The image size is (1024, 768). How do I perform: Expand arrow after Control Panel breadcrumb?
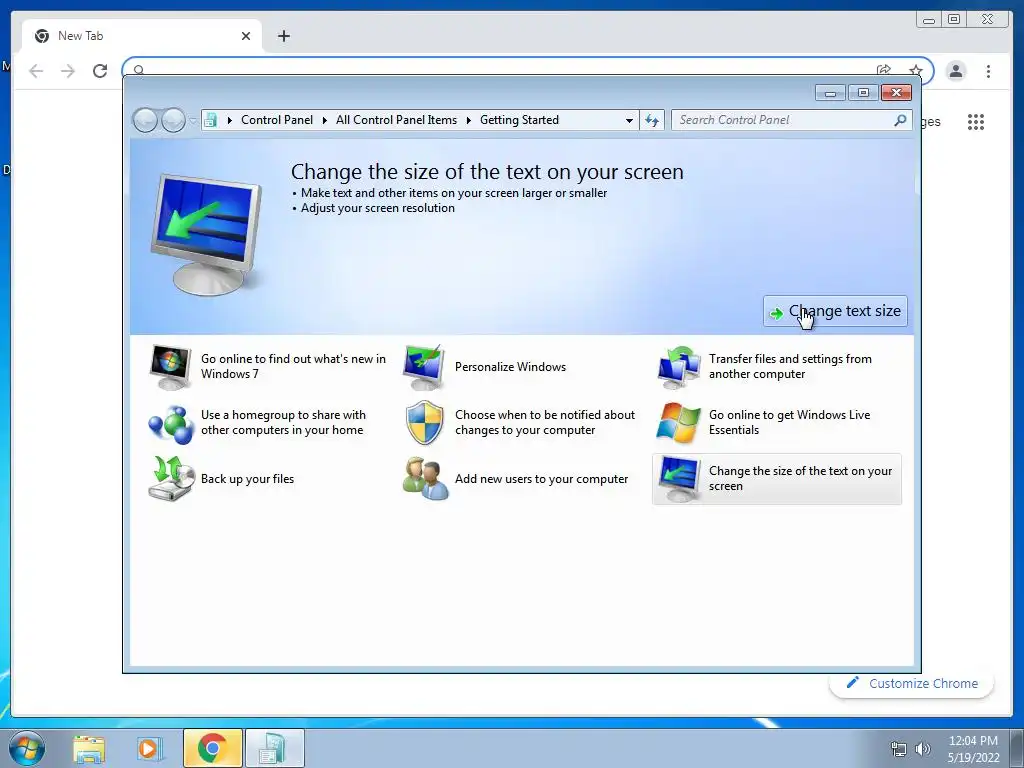click(325, 120)
